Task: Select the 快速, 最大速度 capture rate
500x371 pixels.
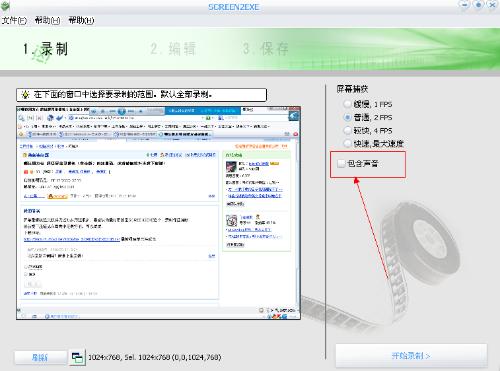Action: pyautogui.click(x=374, y=144)
